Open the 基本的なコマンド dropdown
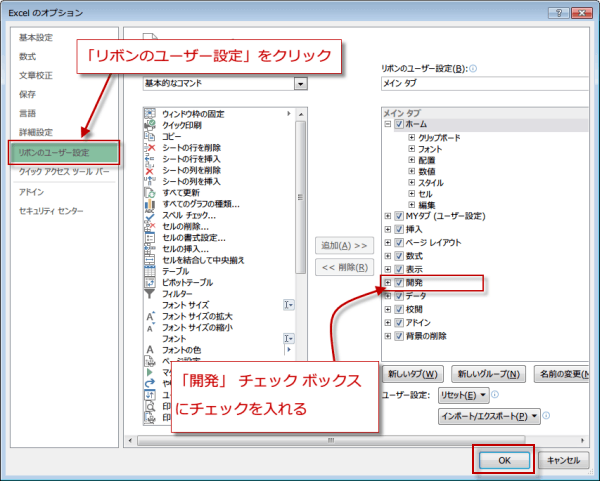600x481 pixels. [300, 84]
